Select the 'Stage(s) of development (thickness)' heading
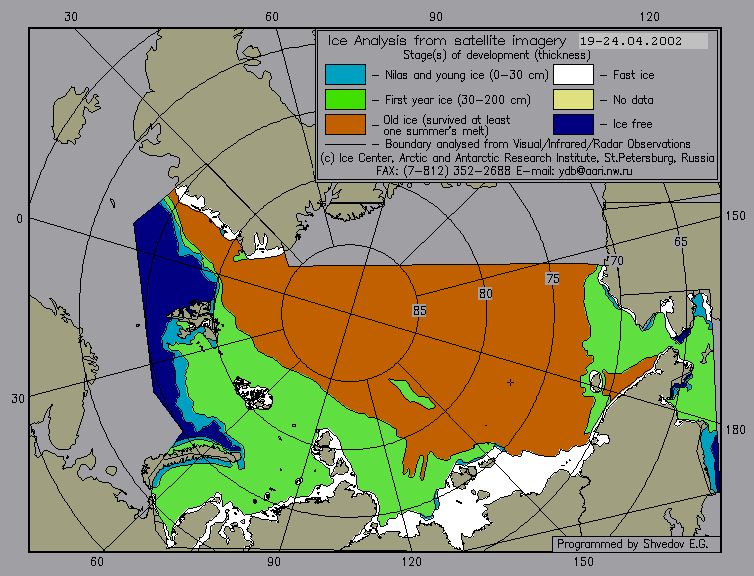The width and height of the screenshot is (754, 576). pos(497,55)
